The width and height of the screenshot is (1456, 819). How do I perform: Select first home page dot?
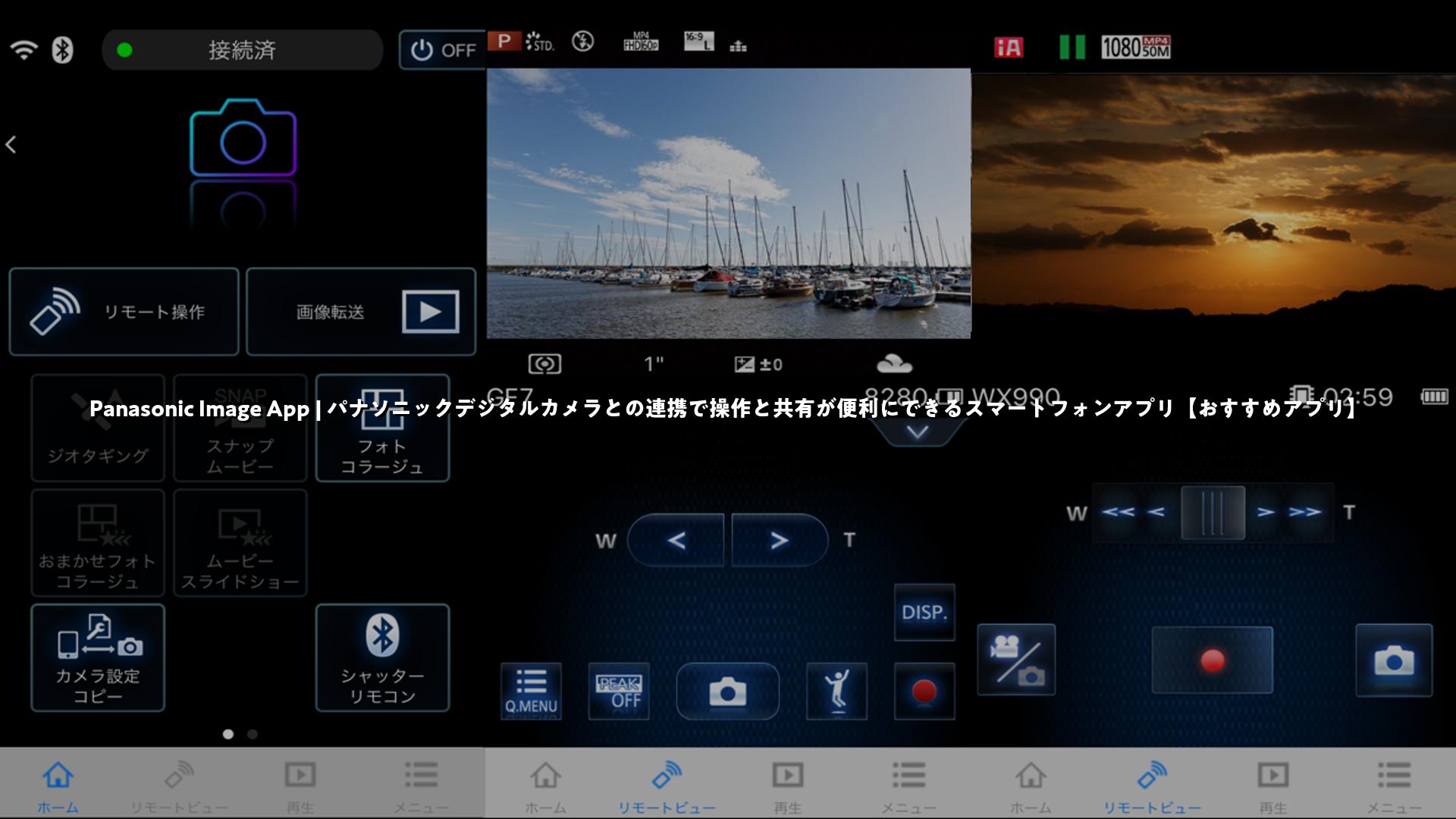click(228, 734)
